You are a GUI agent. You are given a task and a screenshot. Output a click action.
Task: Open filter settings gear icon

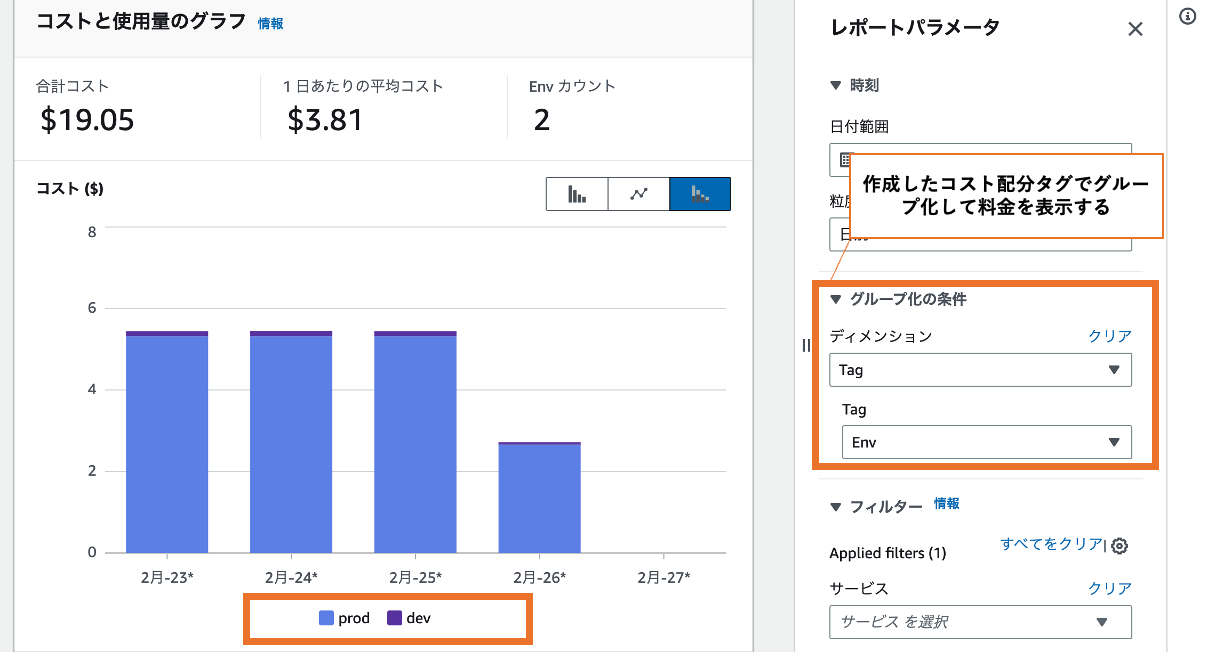point(1120,546)
